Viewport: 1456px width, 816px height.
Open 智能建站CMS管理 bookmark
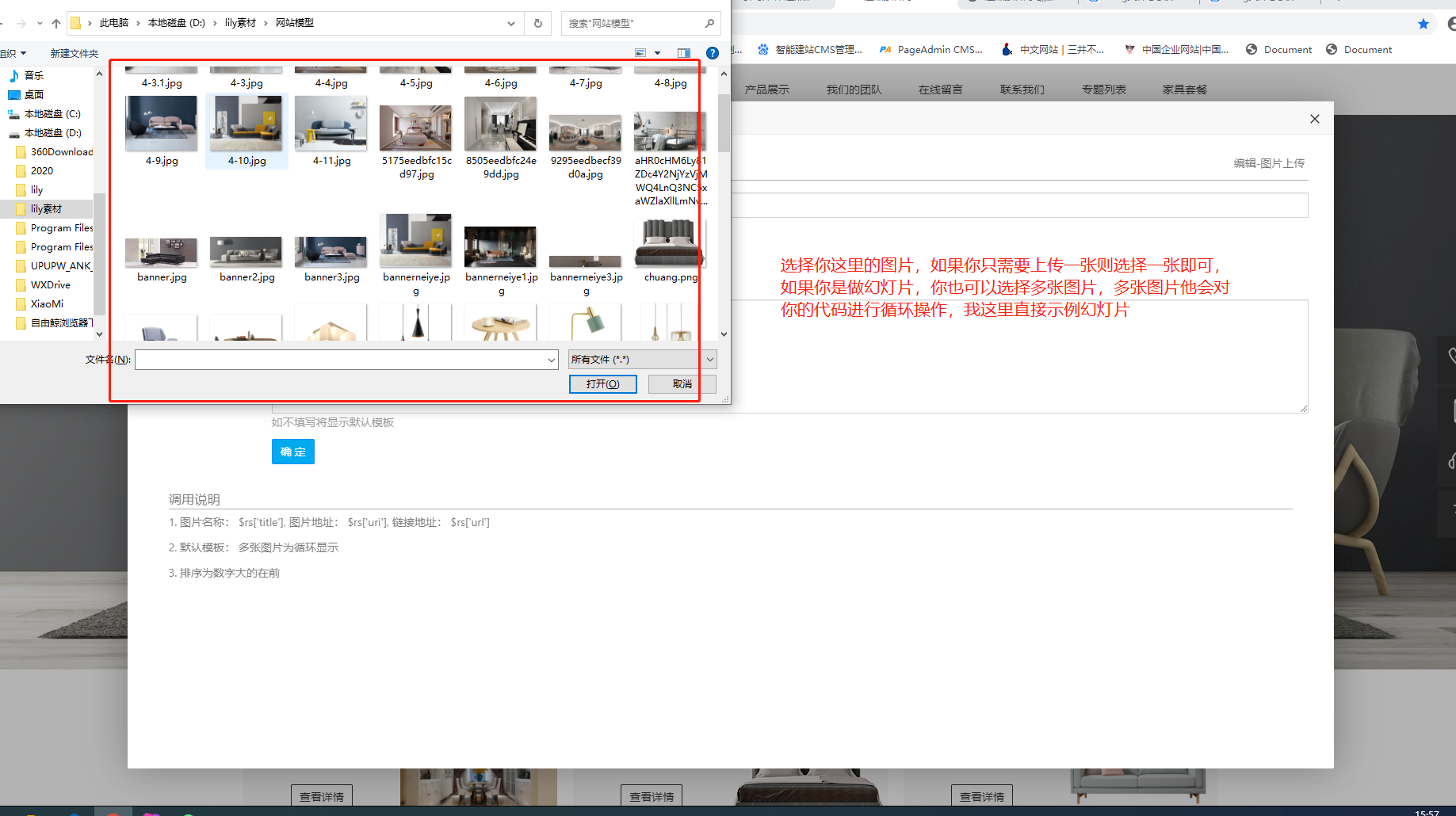coord(809,49)
